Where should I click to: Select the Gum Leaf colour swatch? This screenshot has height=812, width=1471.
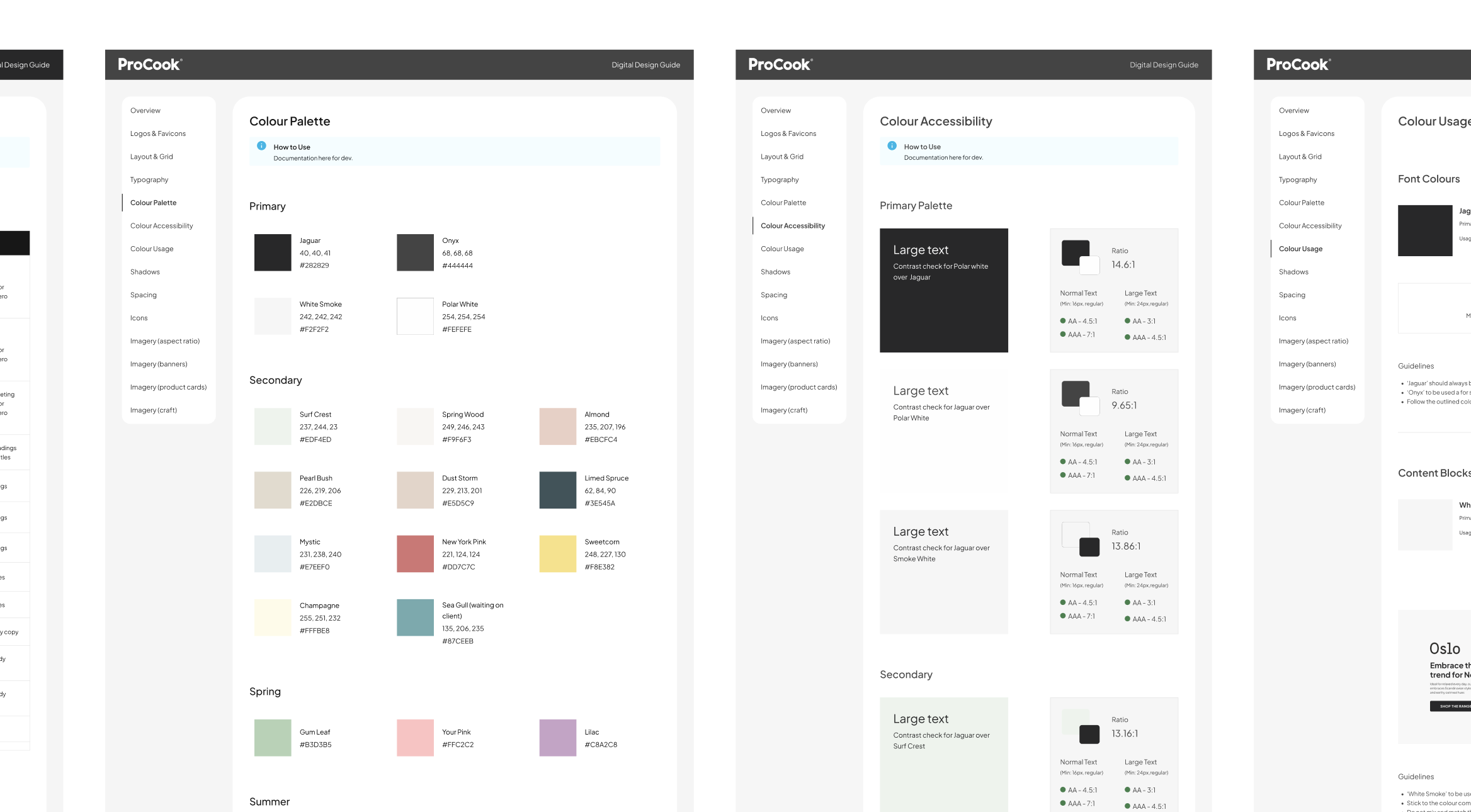273,738
